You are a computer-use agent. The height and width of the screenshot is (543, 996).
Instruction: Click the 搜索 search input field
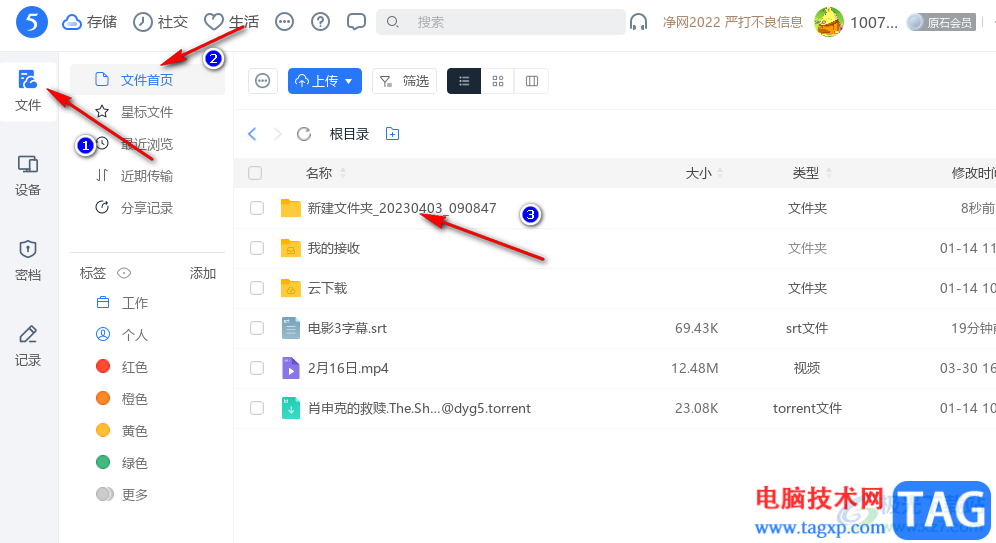pos(501,22)
